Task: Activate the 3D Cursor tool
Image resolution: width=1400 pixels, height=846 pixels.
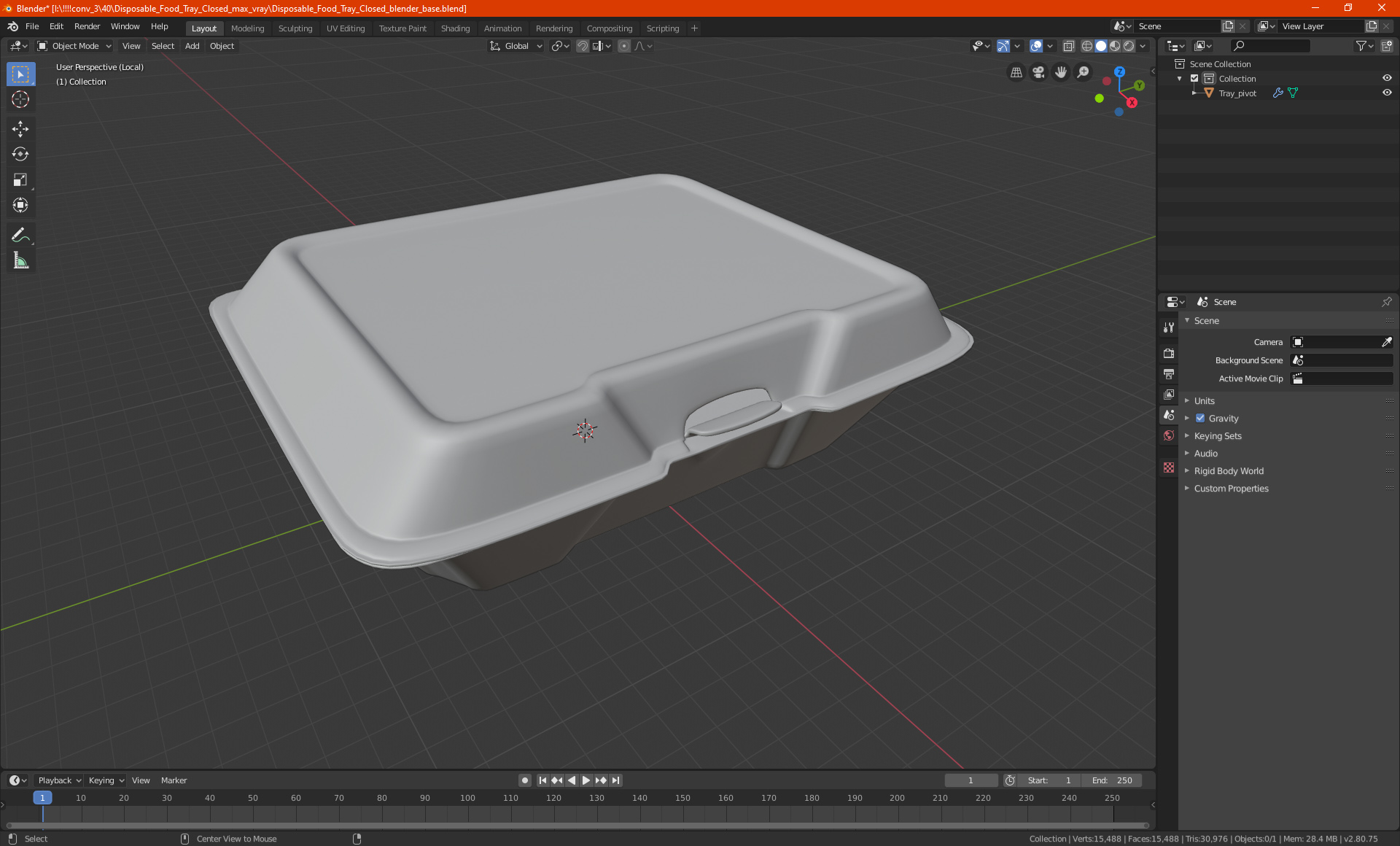Action: click(x=20, y=99)
